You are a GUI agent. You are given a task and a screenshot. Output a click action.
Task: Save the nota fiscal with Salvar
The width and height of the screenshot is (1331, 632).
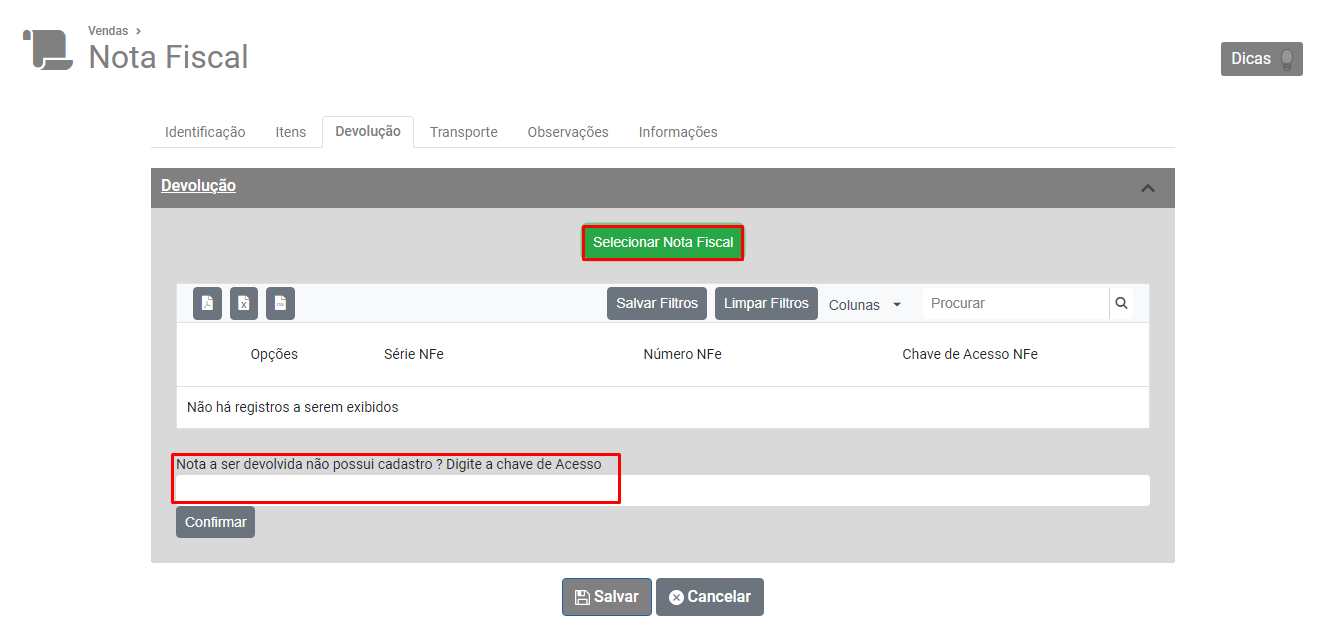[606, 597]
